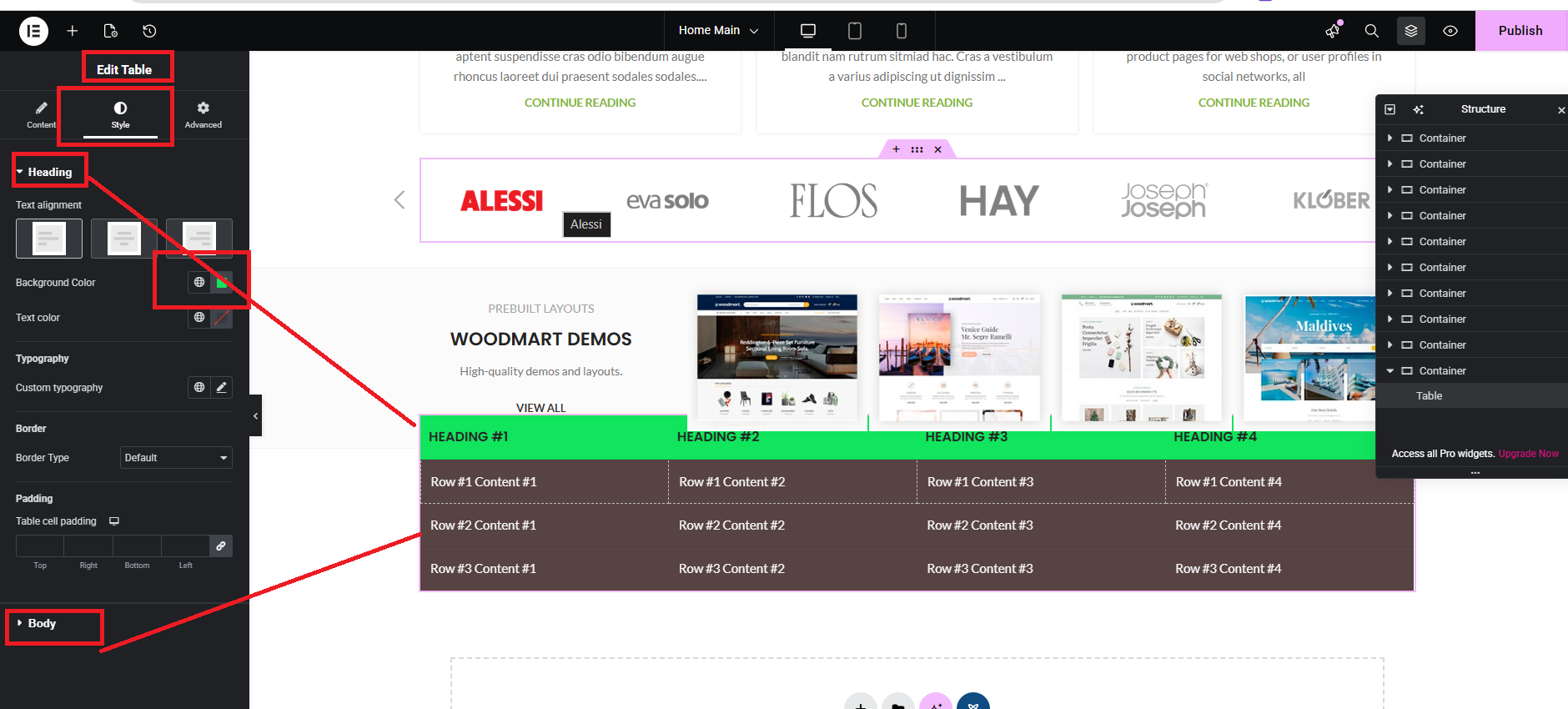Toggle the link values icon for padding
Screen dimensions: 1568x709
(221, 546)
